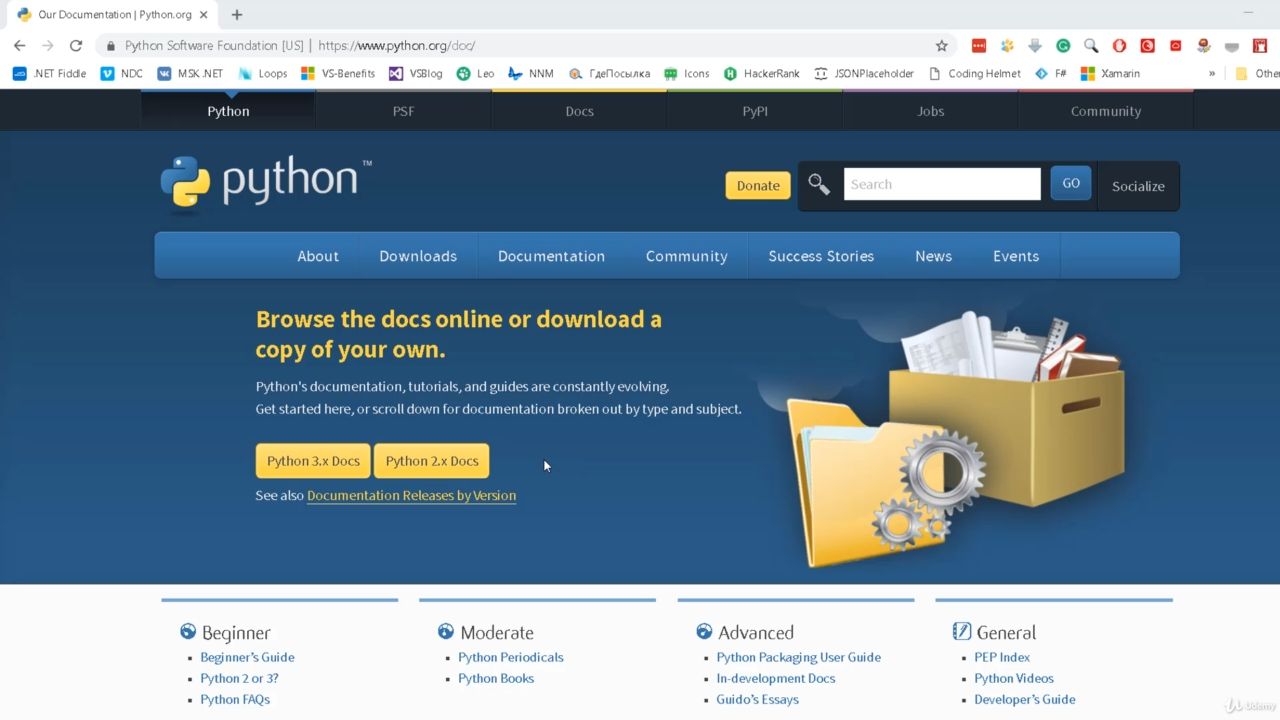Focus the site Search input field
Image resolution: width=1280 pixels, height=720 pixels.
coord(942,184)
